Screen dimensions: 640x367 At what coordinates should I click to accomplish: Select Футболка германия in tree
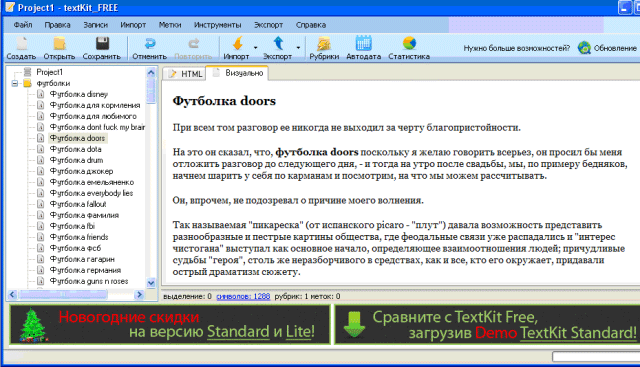(85, 270)
